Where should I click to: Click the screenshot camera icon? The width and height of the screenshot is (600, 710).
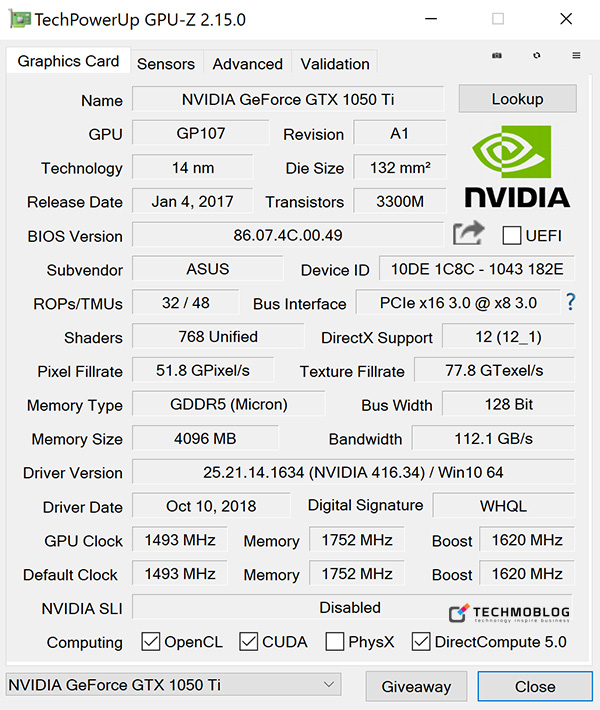tap(497, 56)
